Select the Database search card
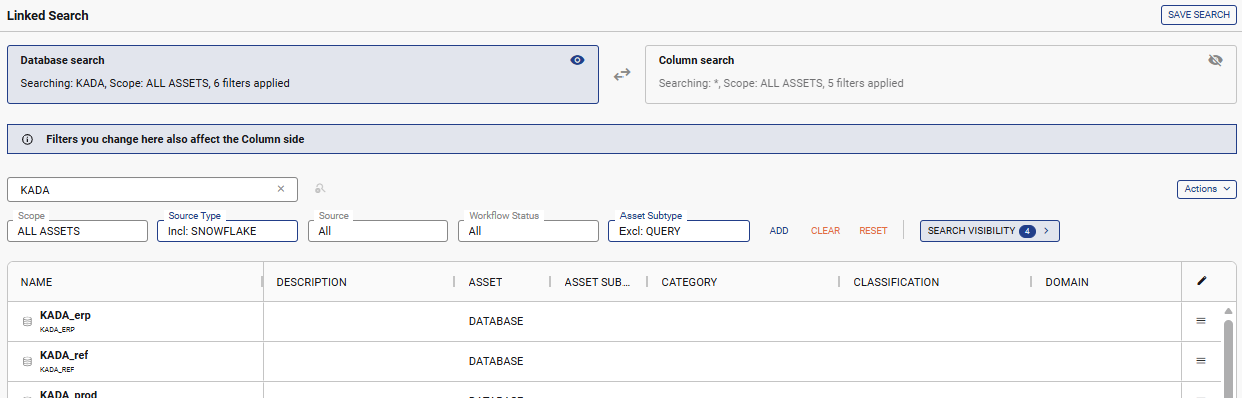 click(x=303, y=74)
